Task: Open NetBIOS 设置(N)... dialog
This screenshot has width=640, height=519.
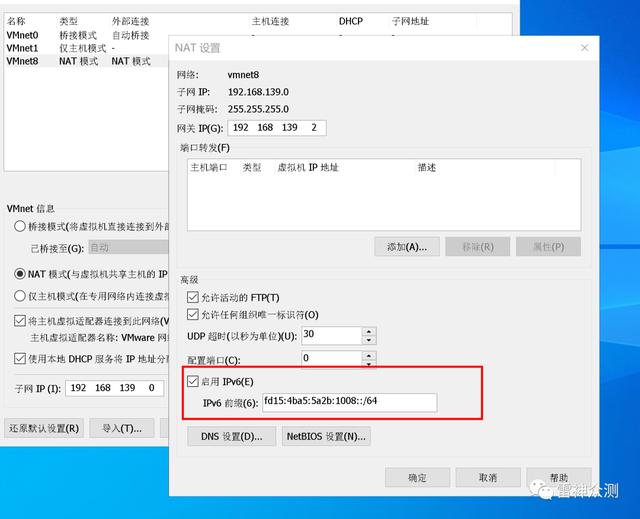Action: 326,437
